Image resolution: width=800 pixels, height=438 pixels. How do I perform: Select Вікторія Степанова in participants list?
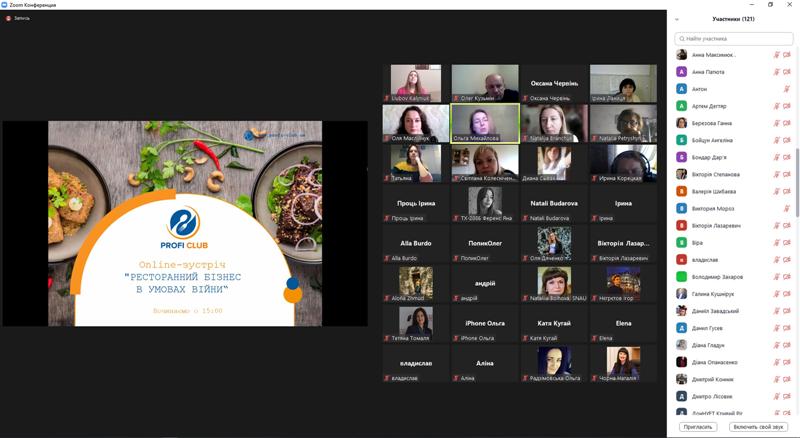point(716,174)
